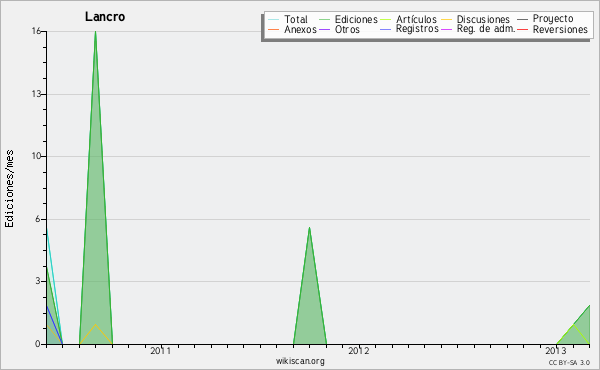Click the purple Otros color line
The image size is (600, 370).
pyautogui.click(x=324, y=29)
